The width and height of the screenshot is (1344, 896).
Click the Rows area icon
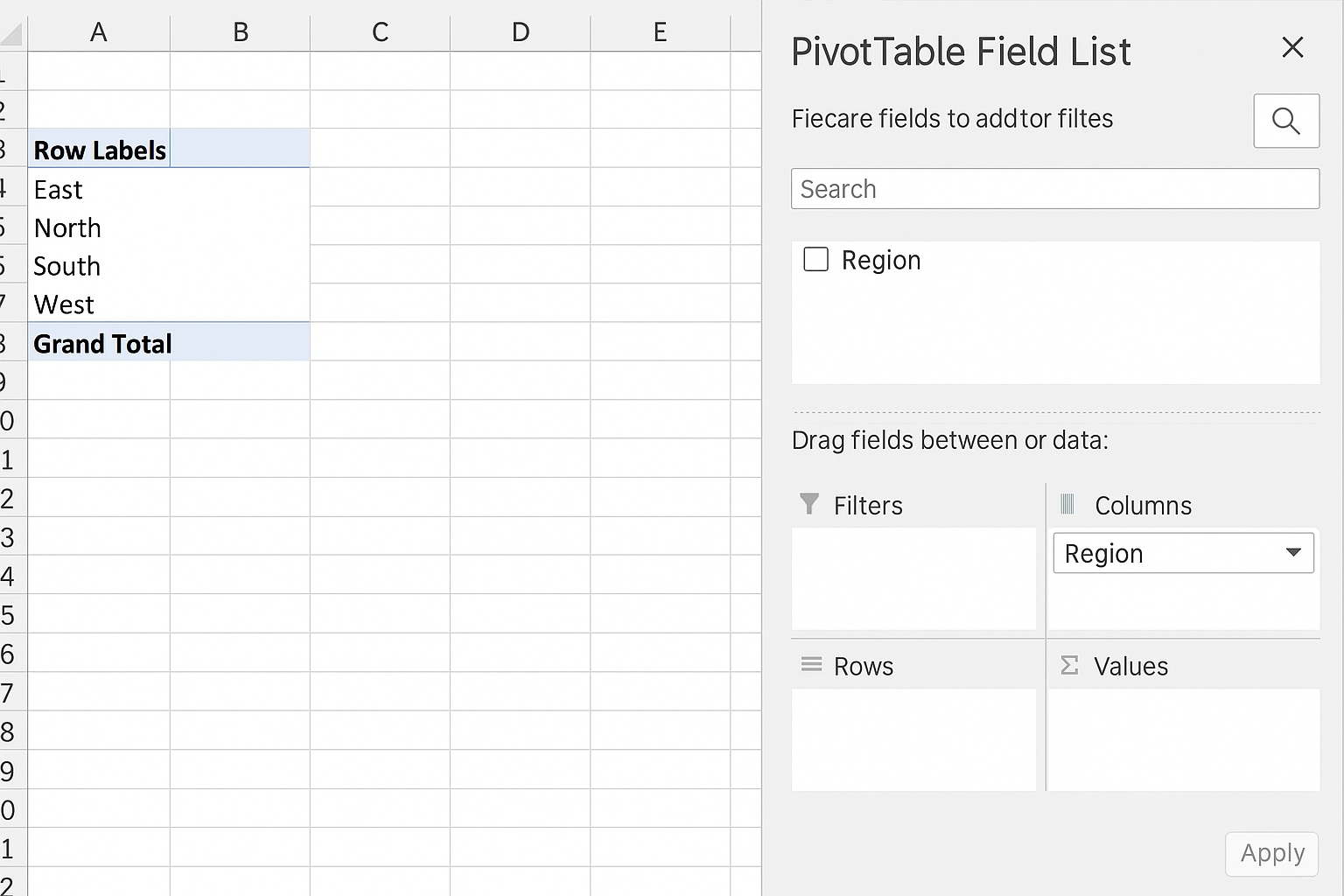click(811, 665)
